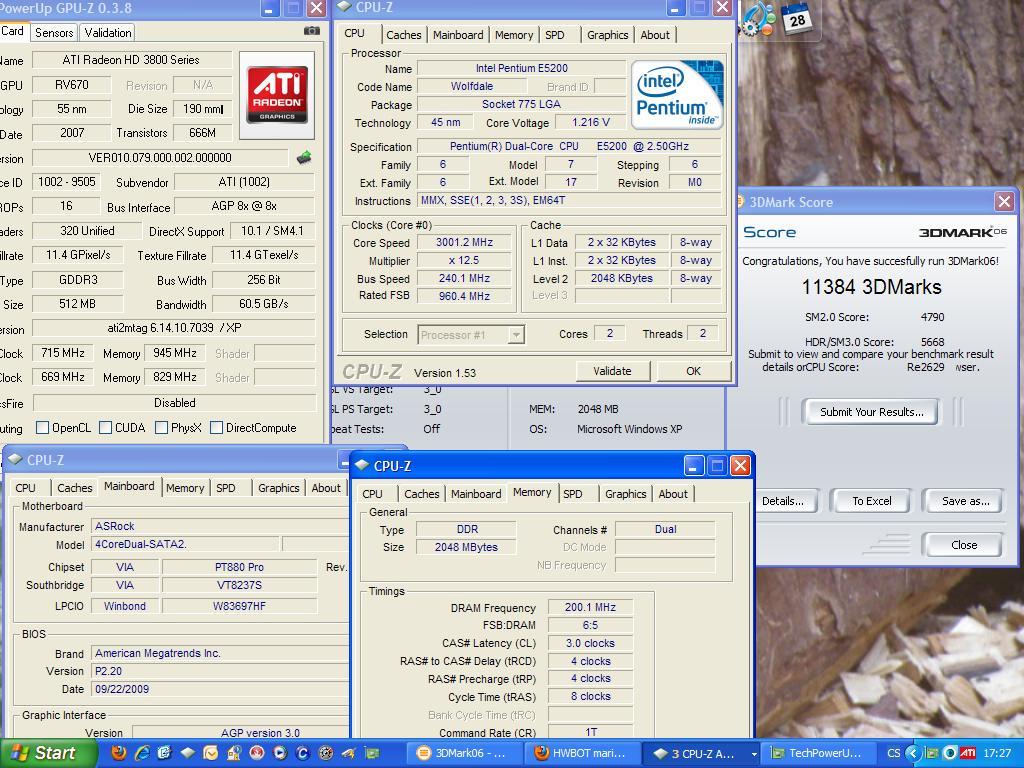
Task: Expand the grouped CPU-Z taskbar button arrow
Action: coord(754,754)
